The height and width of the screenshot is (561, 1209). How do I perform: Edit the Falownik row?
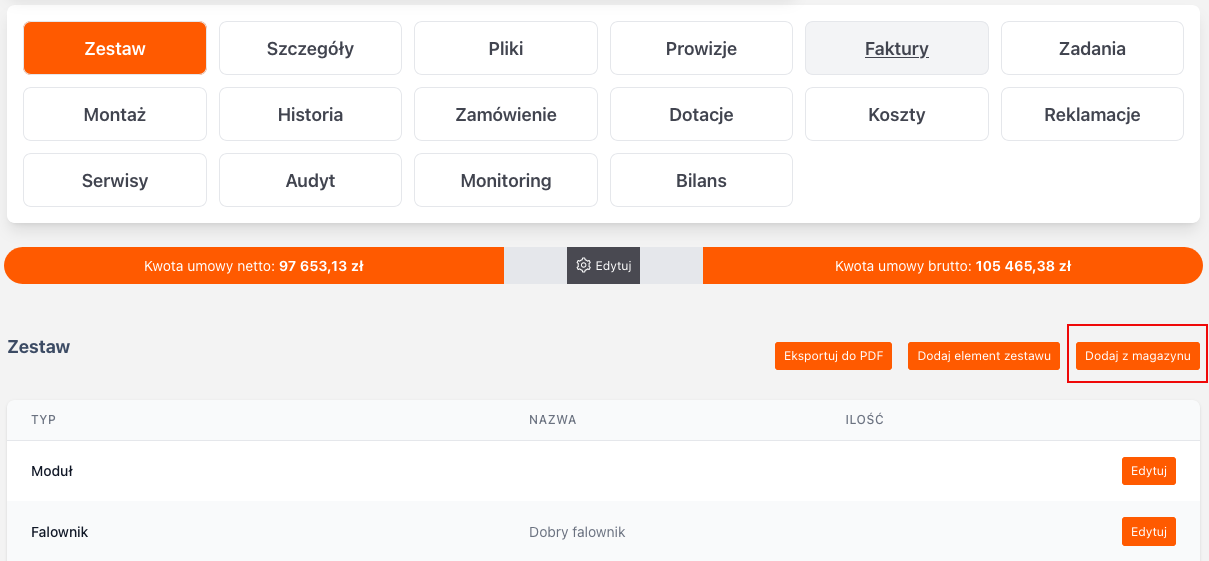pyautogui.click(x=1148, y=531)
